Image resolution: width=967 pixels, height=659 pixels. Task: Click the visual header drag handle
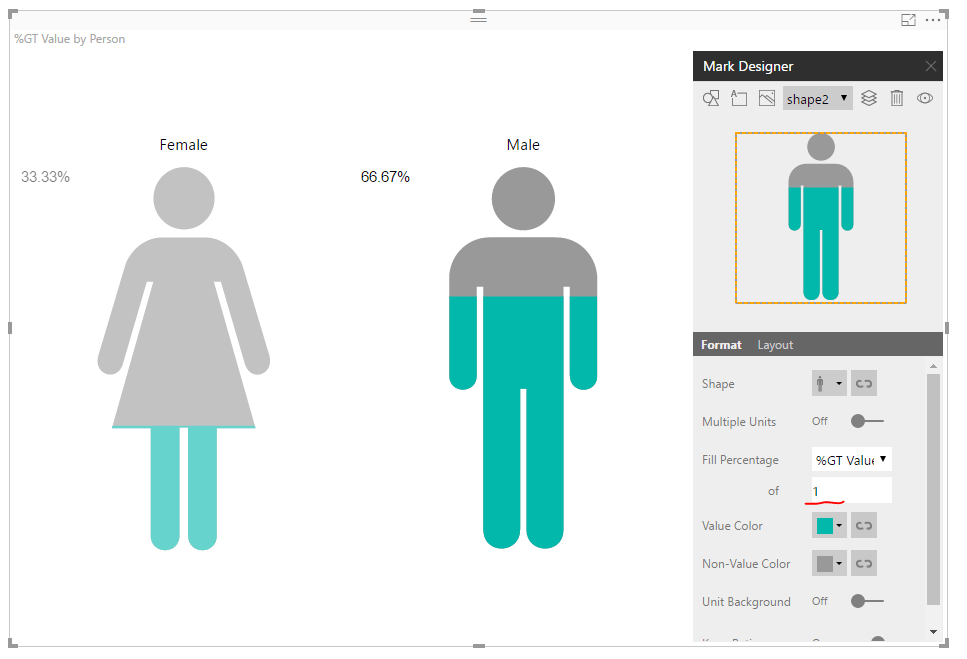479,18
